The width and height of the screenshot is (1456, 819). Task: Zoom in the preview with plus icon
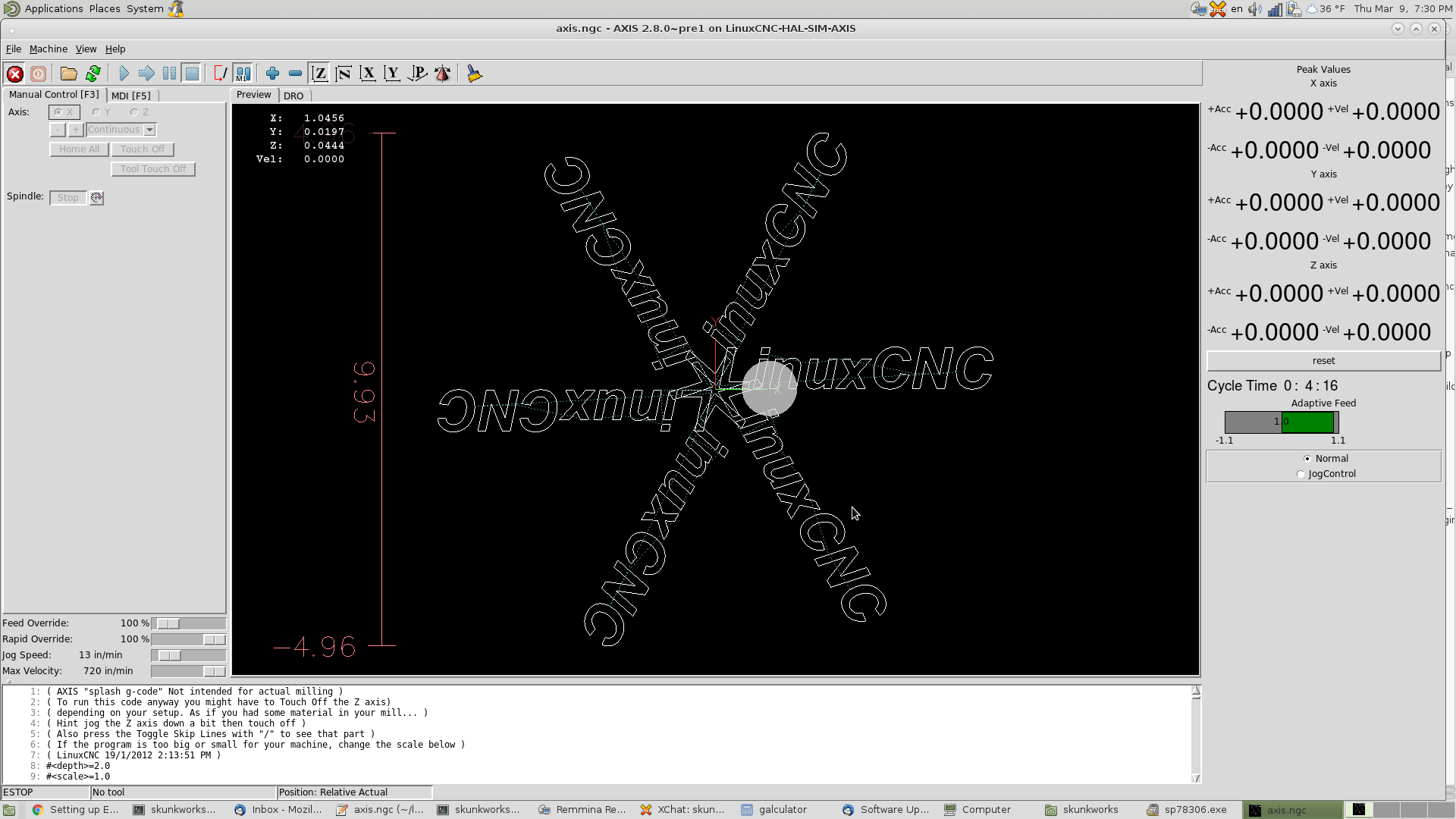point(272,74)
